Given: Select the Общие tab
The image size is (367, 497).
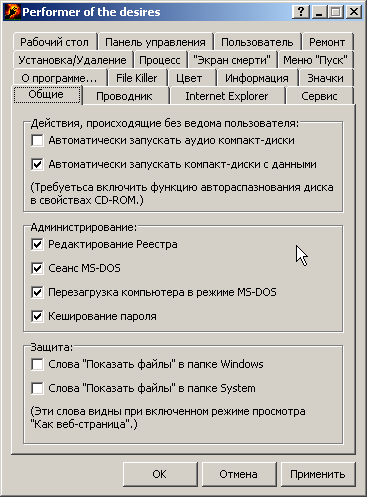Looking at the screenshot, I should click(x=46, y=95).
